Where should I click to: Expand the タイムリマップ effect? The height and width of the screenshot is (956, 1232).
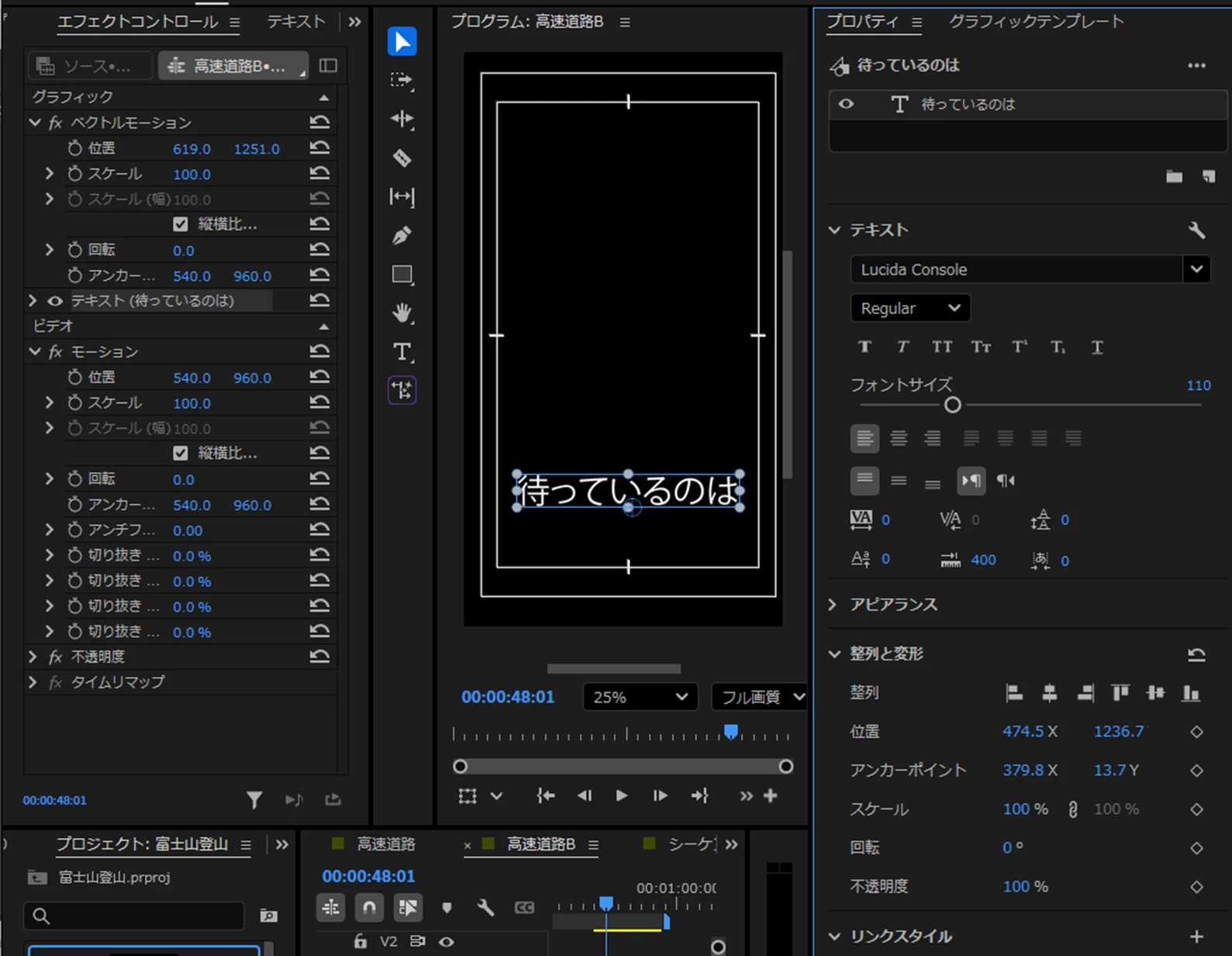33,682
